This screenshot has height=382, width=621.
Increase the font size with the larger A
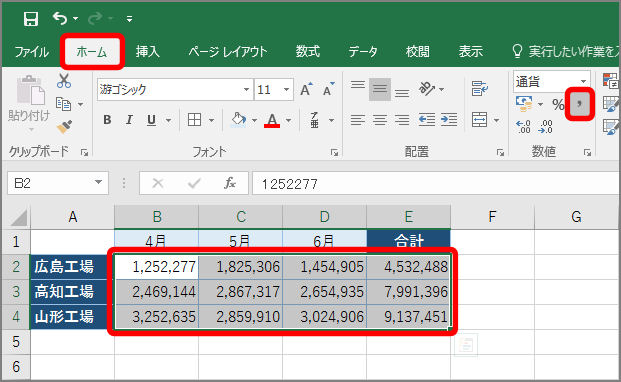306,89
